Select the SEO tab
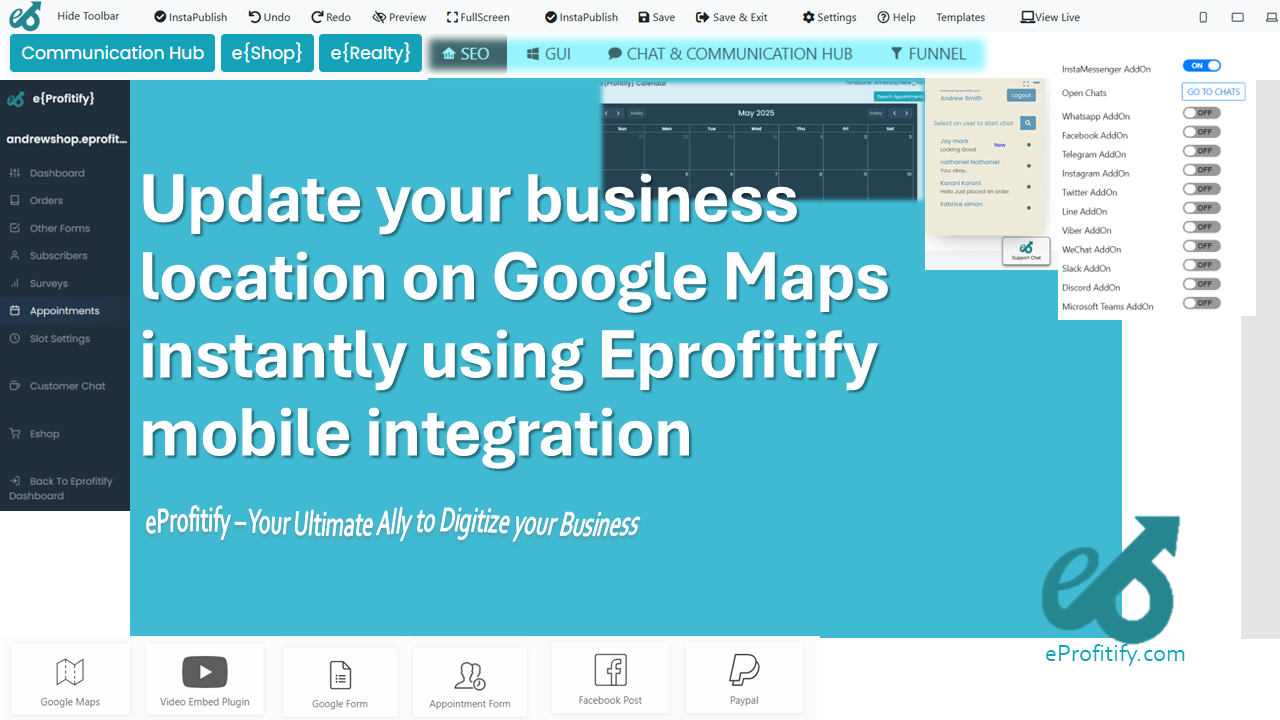Viewport: 1280px width, 720px height. pyautogui.click(x=467, y=54)
